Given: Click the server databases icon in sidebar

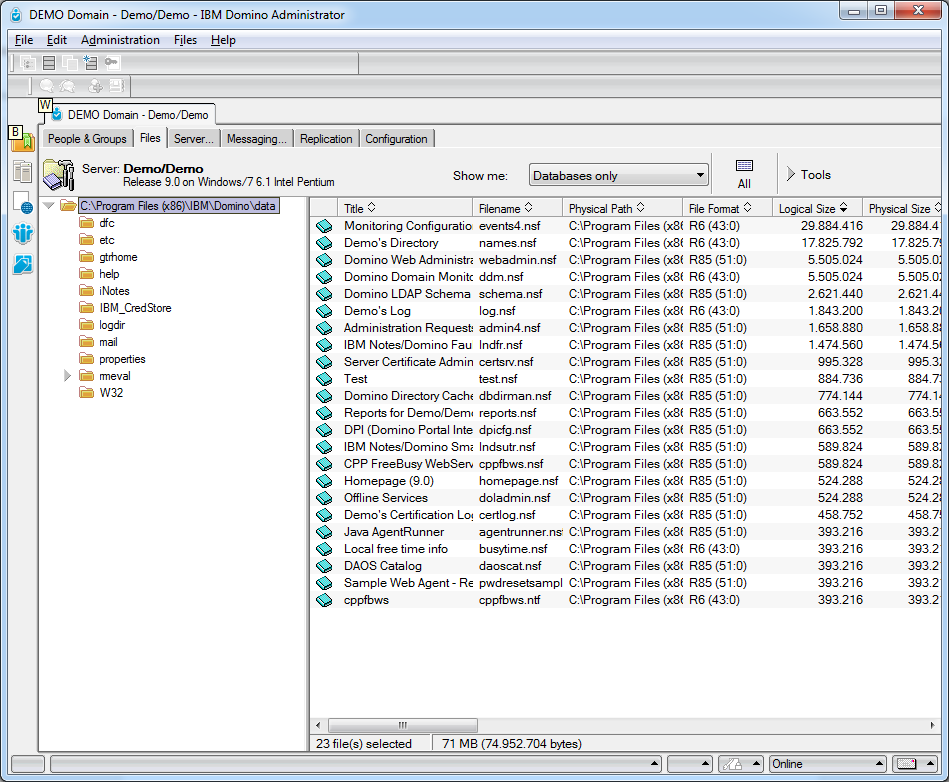Looking at the screenshot, I should click(22, 172).
